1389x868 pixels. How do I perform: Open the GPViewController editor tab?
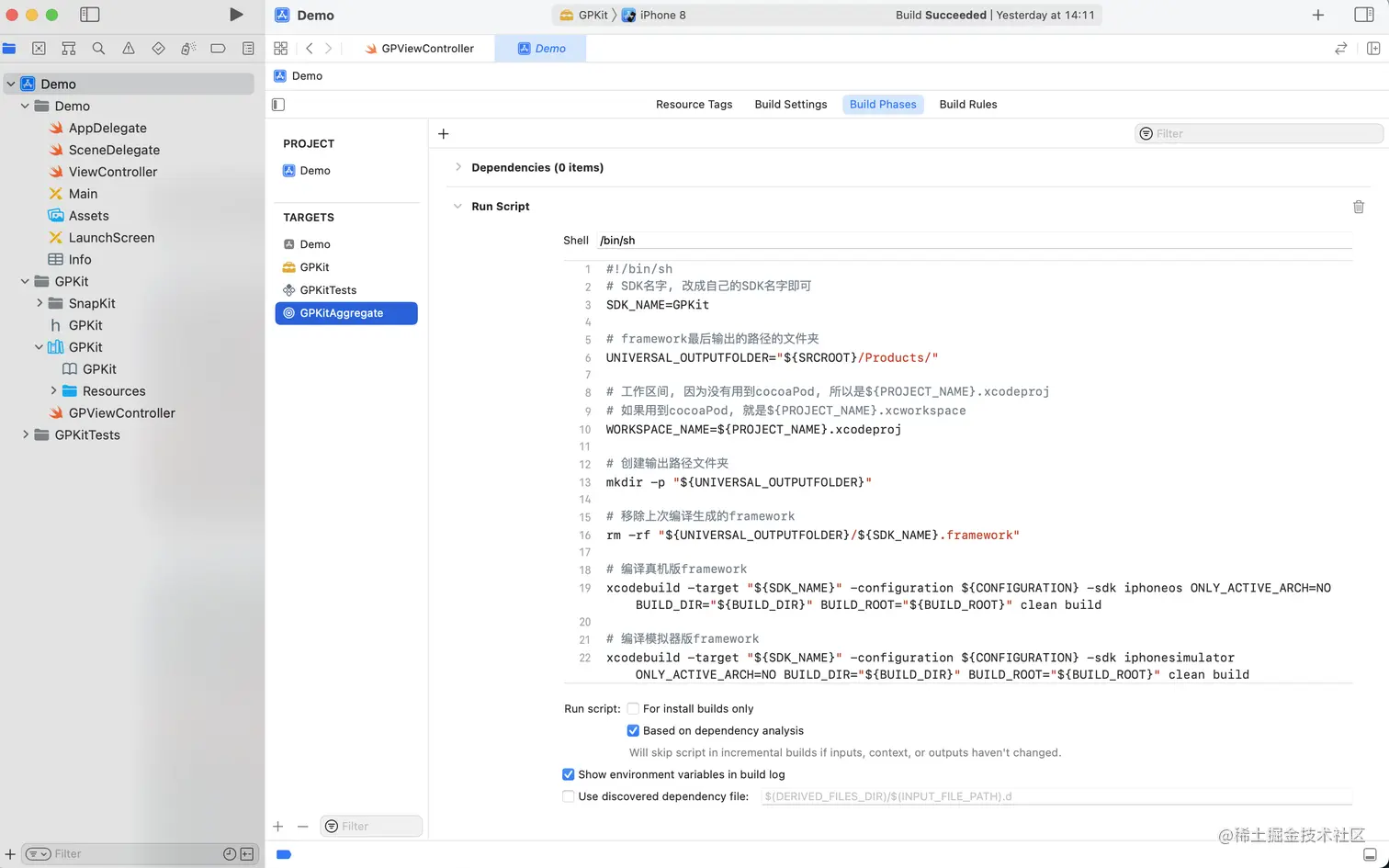pyautogui.click(x=420, y=49)
